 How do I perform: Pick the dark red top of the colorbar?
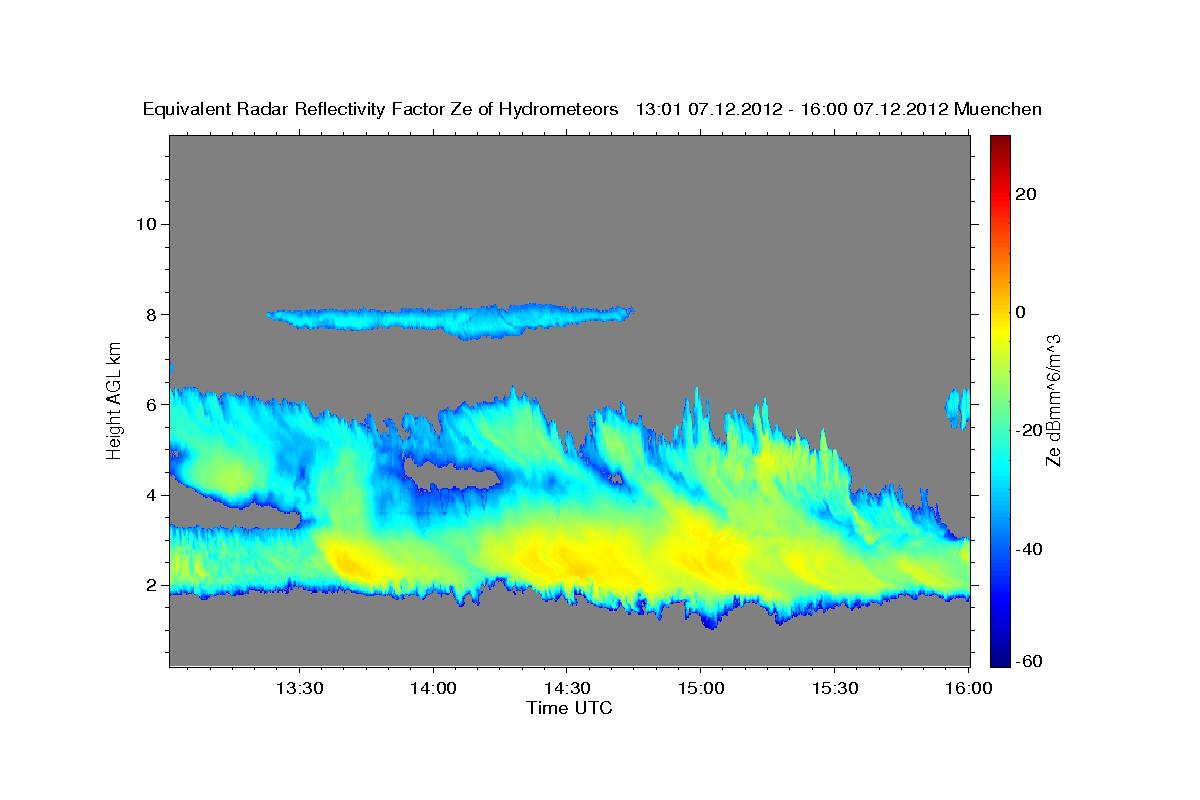(x=1000, y=145)
